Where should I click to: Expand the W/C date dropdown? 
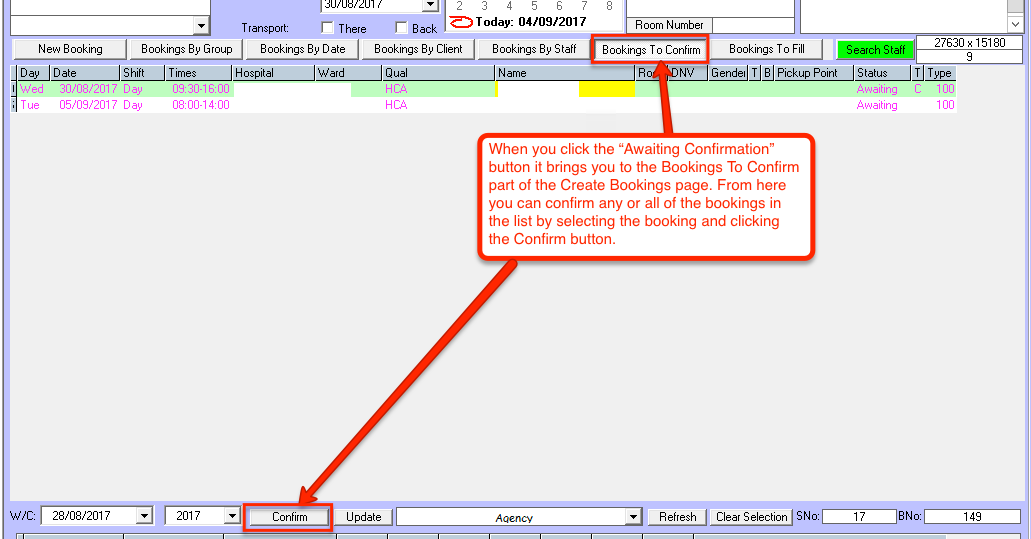(x=144, y=517)
